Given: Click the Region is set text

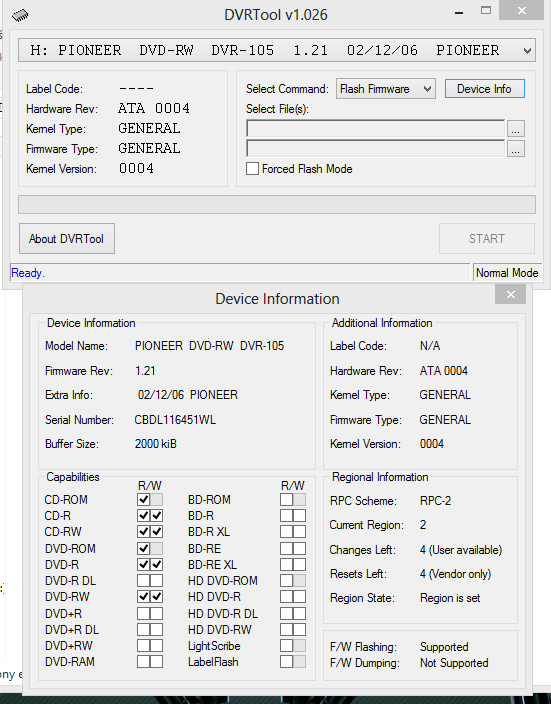Looking at the screenshot, I should click(x=450, y=598).
